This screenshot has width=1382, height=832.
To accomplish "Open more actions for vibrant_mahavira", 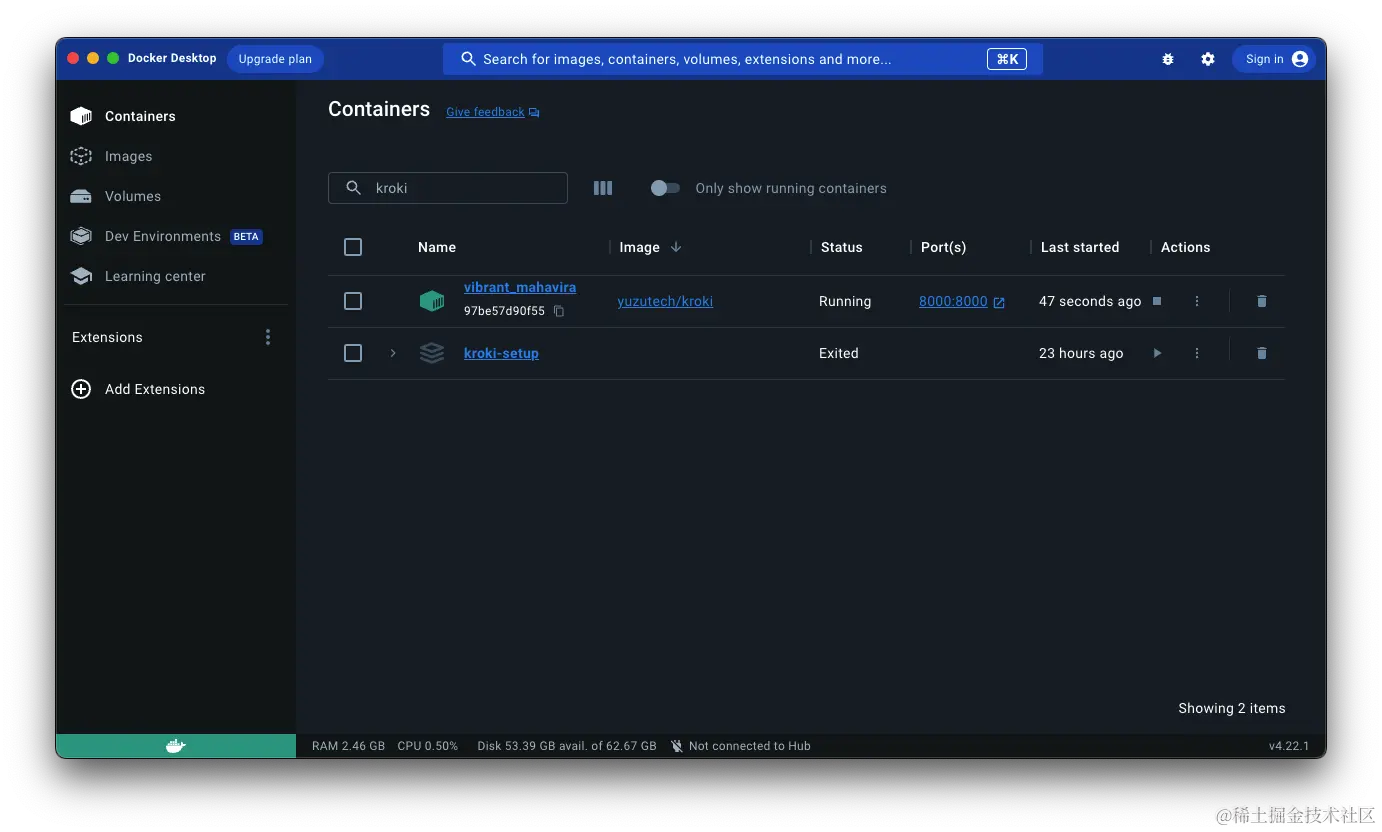I will pyautogui.click(x=1197, y=301).
